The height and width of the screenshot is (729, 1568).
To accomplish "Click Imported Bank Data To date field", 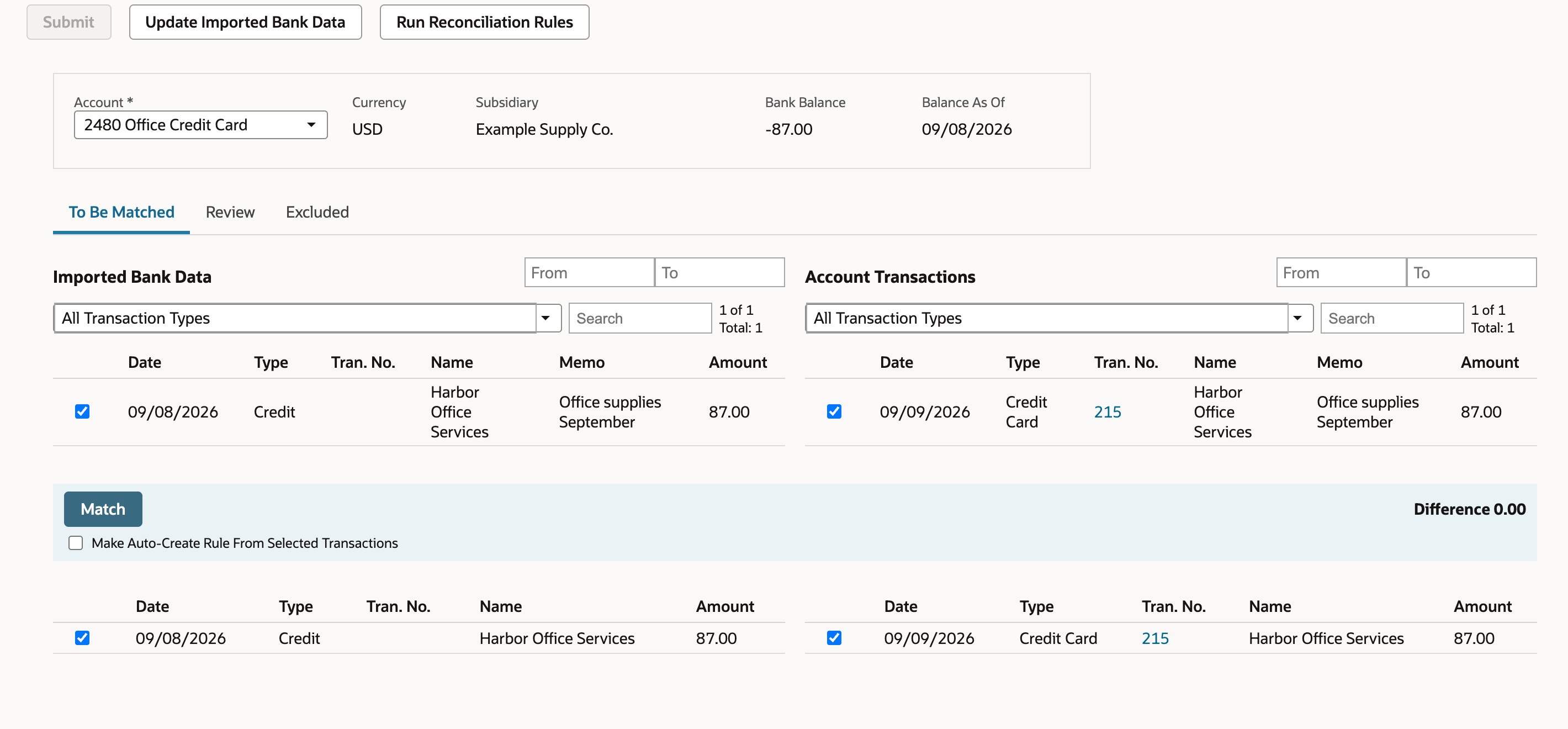I will coord(719,272).
